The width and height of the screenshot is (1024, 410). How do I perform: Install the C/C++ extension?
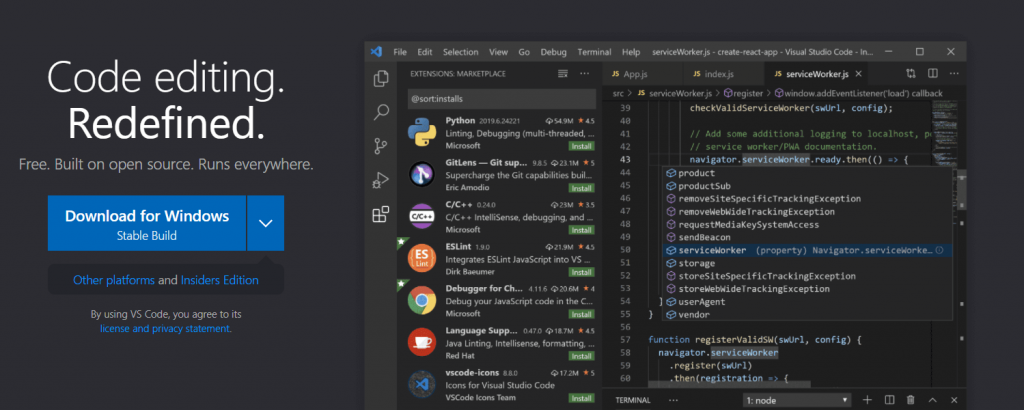click(x=581, y=230)
